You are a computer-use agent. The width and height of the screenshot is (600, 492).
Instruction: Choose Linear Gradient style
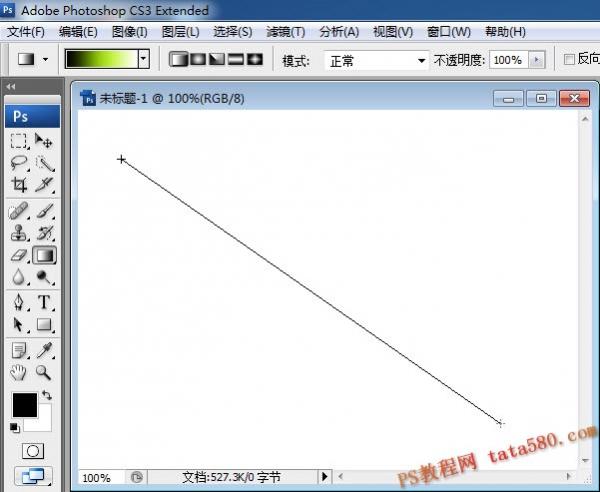(x=178, y=59)
